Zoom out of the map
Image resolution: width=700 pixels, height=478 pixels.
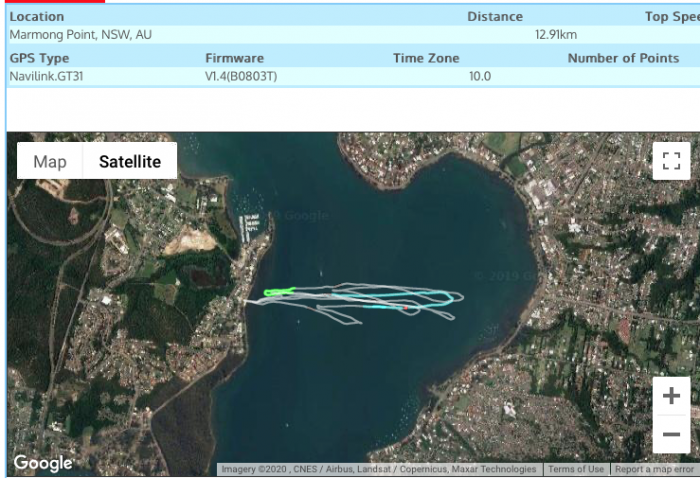tap(671, 435)
